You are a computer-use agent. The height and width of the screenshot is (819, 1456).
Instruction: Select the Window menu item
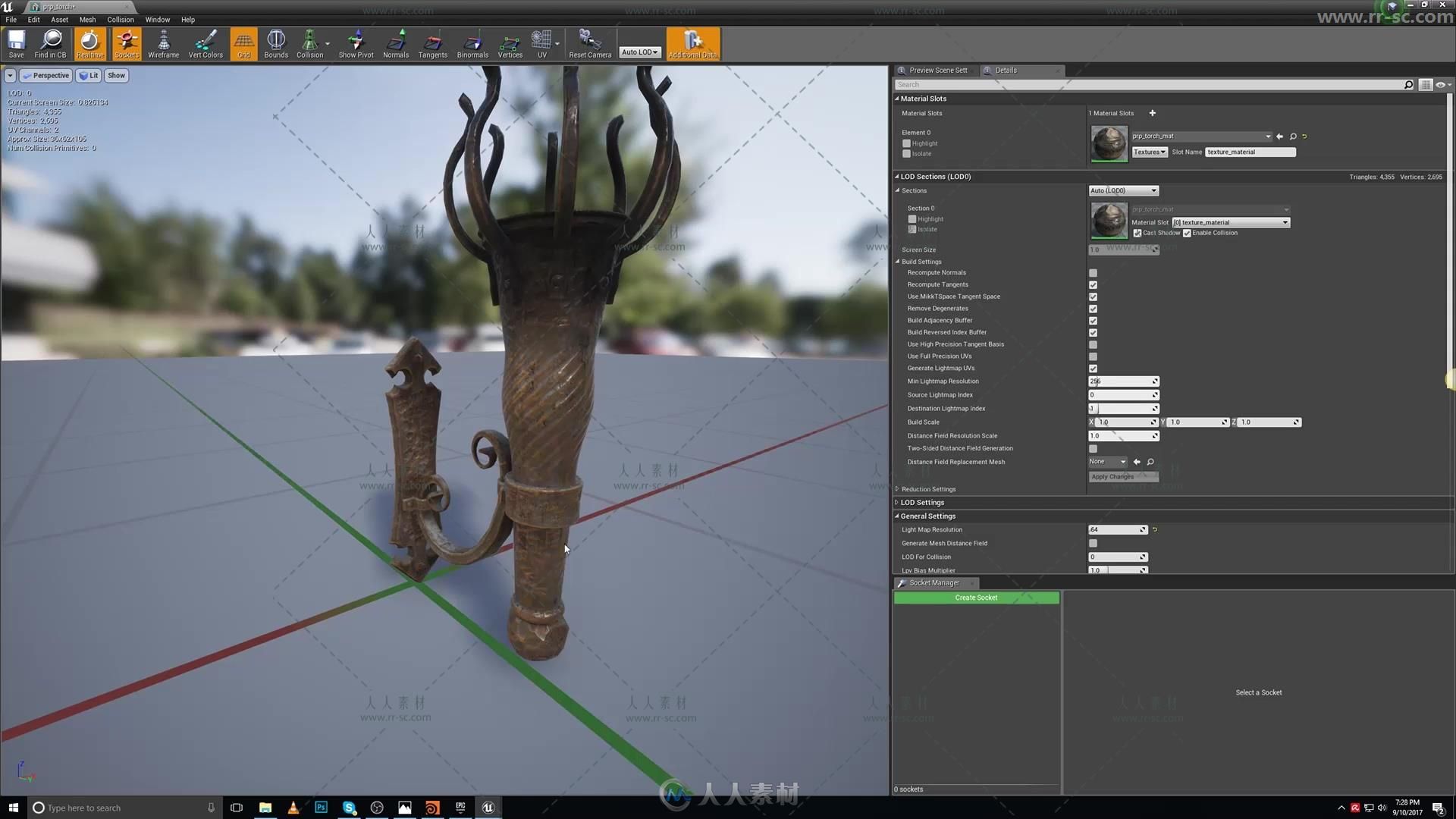[157, 19]
